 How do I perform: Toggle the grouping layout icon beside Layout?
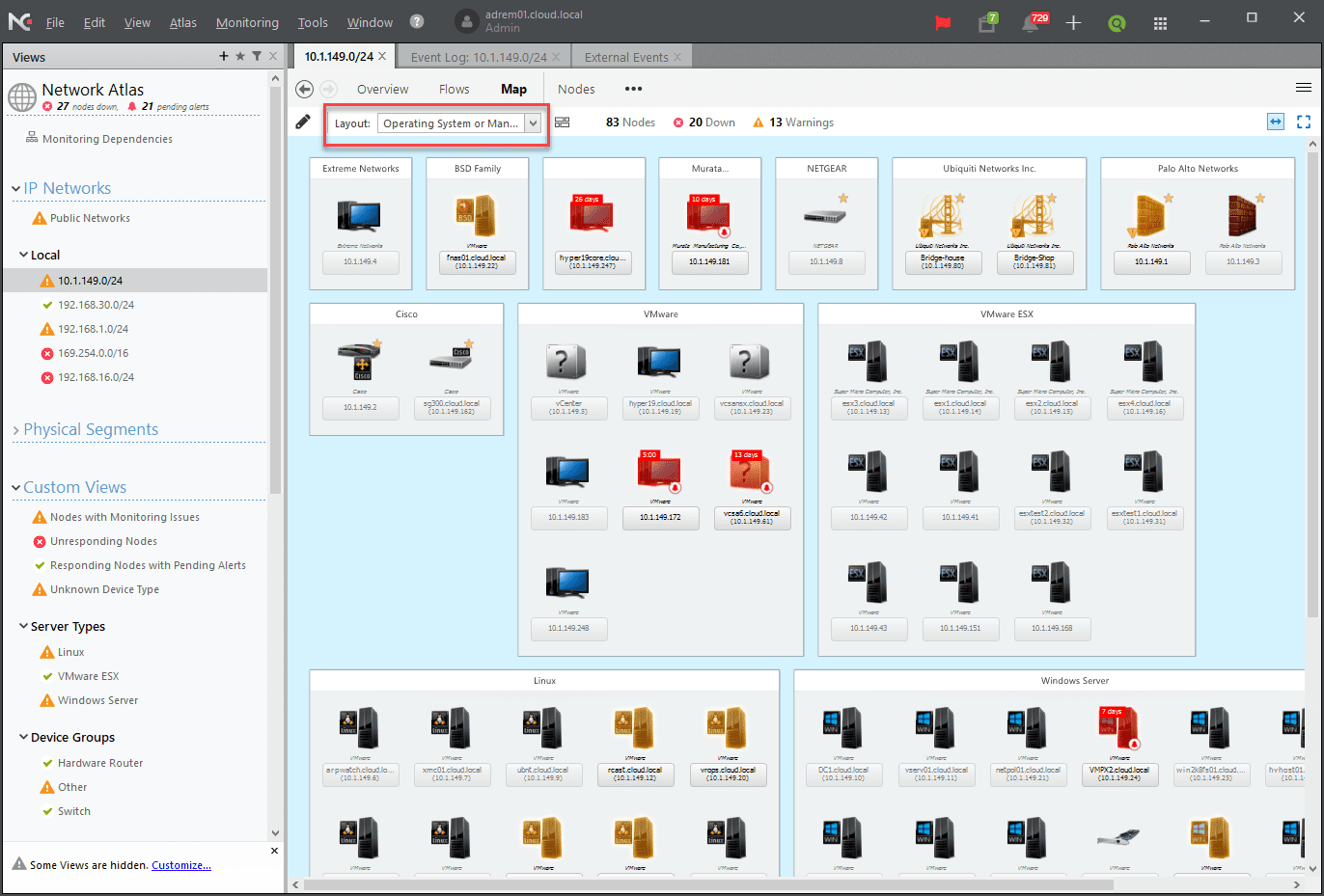click(x=563, y=122)
